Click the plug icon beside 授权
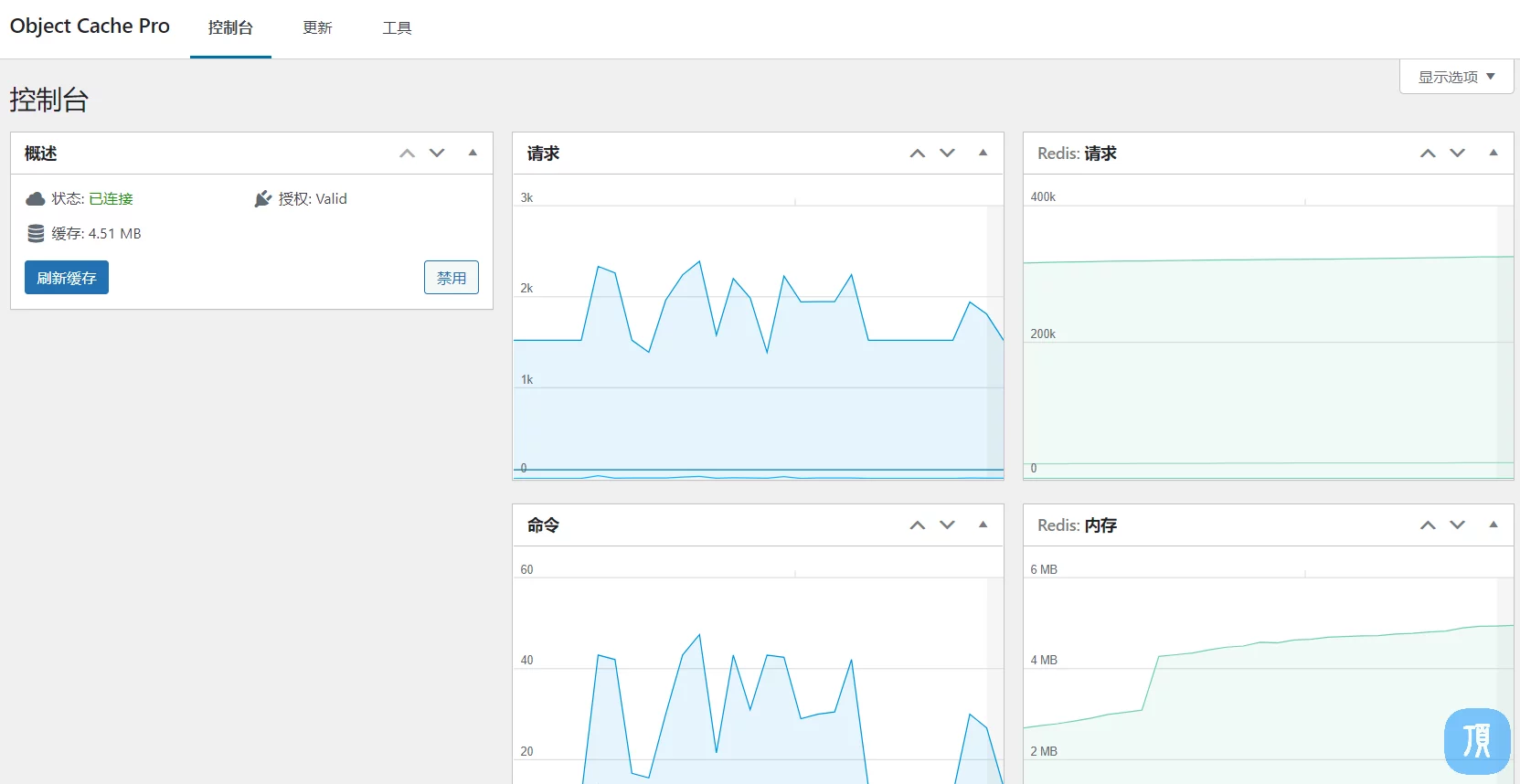 tap(263, 199)
